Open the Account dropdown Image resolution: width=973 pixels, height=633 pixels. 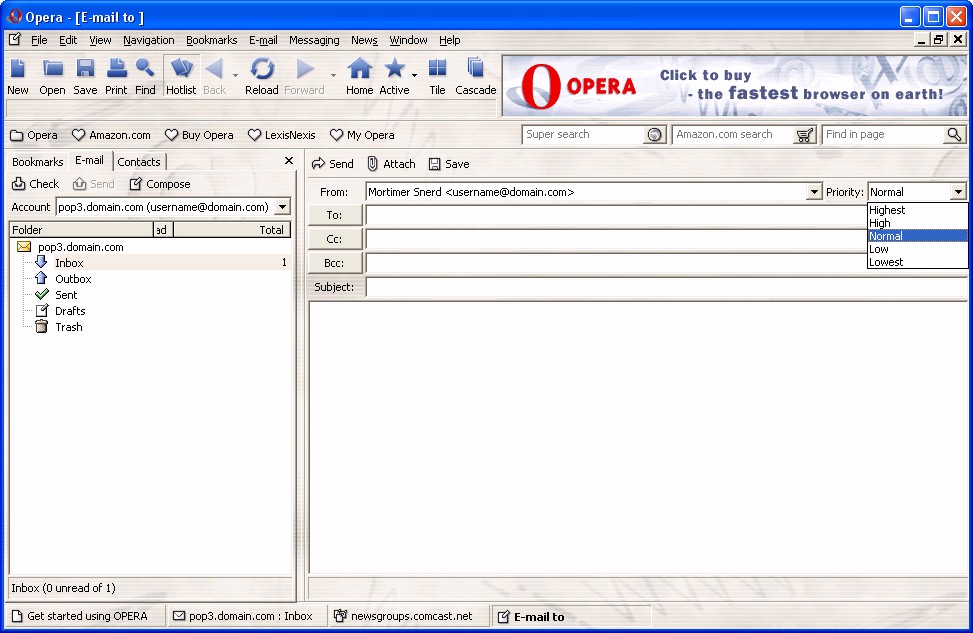click(x=282, y=207)
